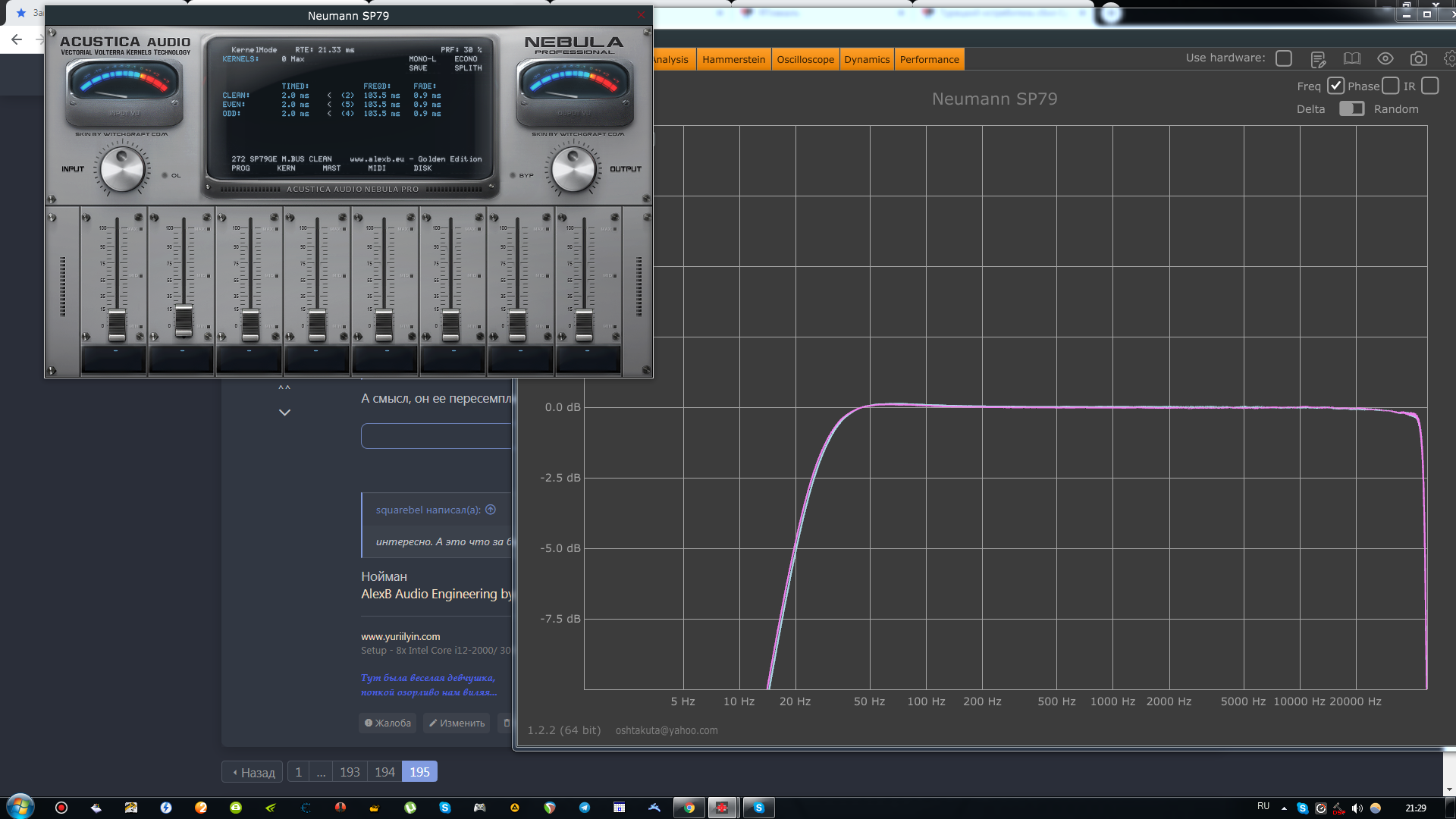Image resolution: width=1456 pixels, height=819 pixels.
Task: Go back with the browser back arrow
Action: 17,39
